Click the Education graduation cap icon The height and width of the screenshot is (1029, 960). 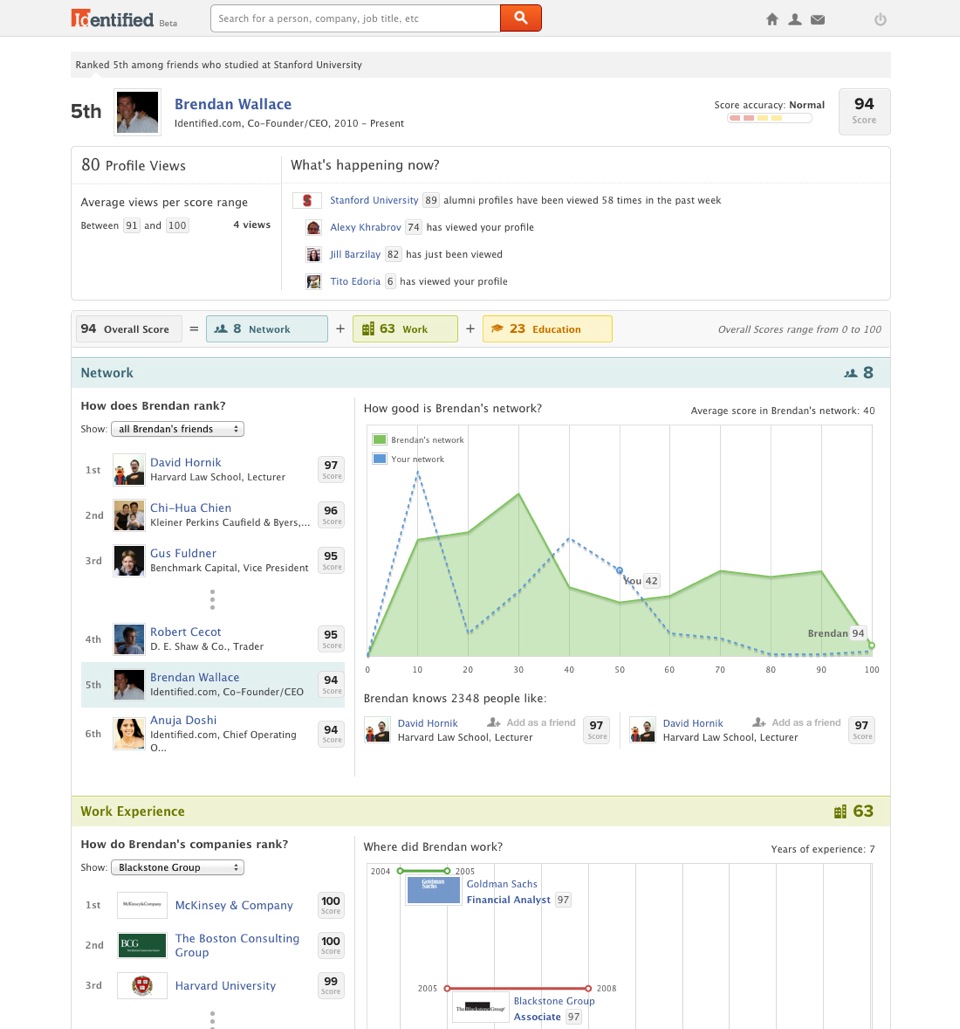click(x=497, y=328)
